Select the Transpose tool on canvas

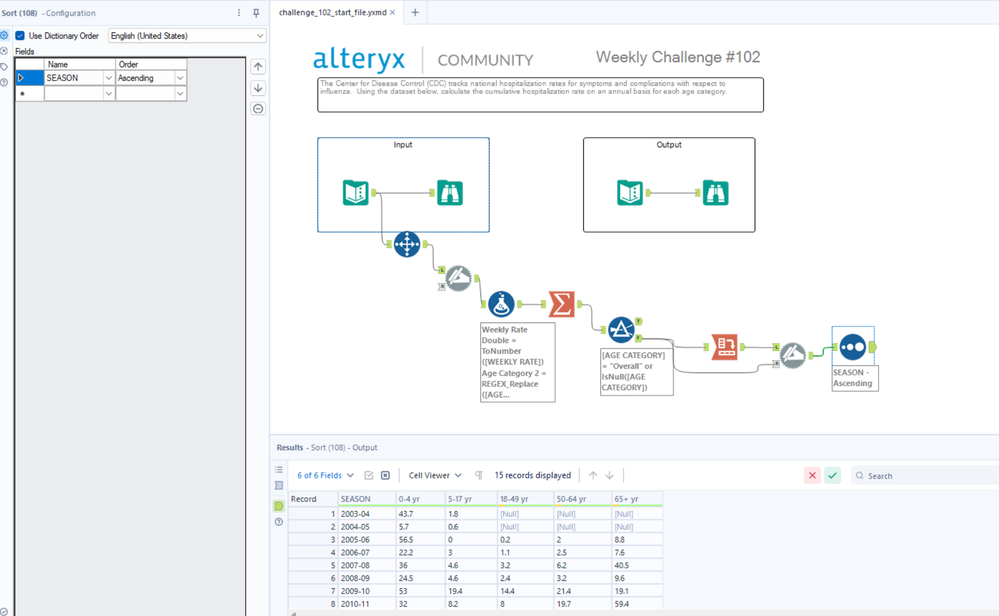406,244
